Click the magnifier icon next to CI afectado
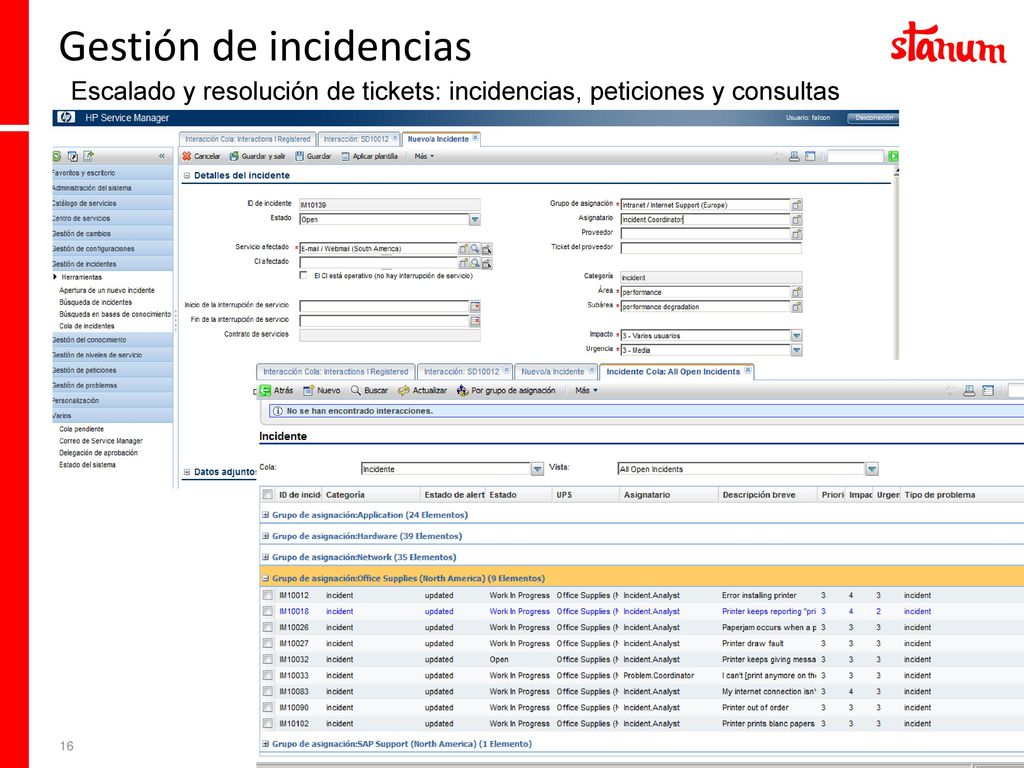 pos(475,263)
